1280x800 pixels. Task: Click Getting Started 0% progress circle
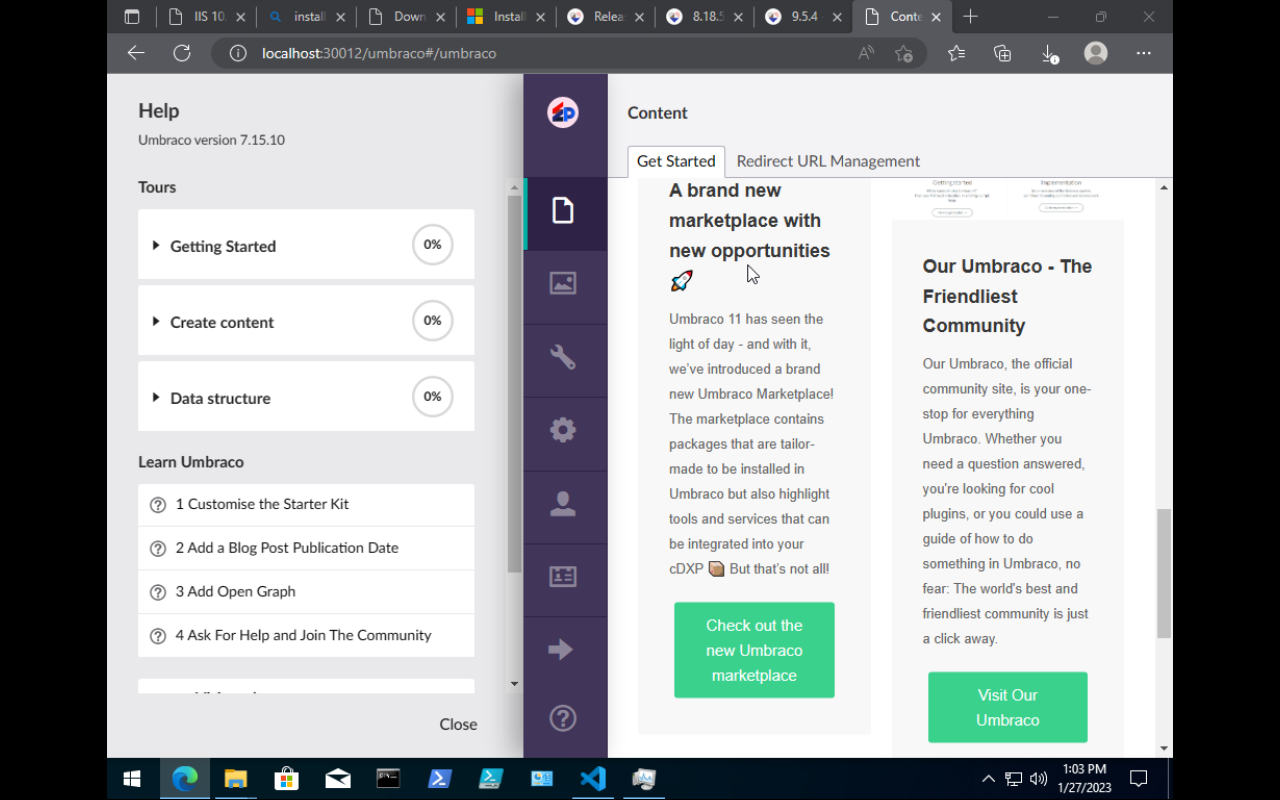(x=433, y=244)
